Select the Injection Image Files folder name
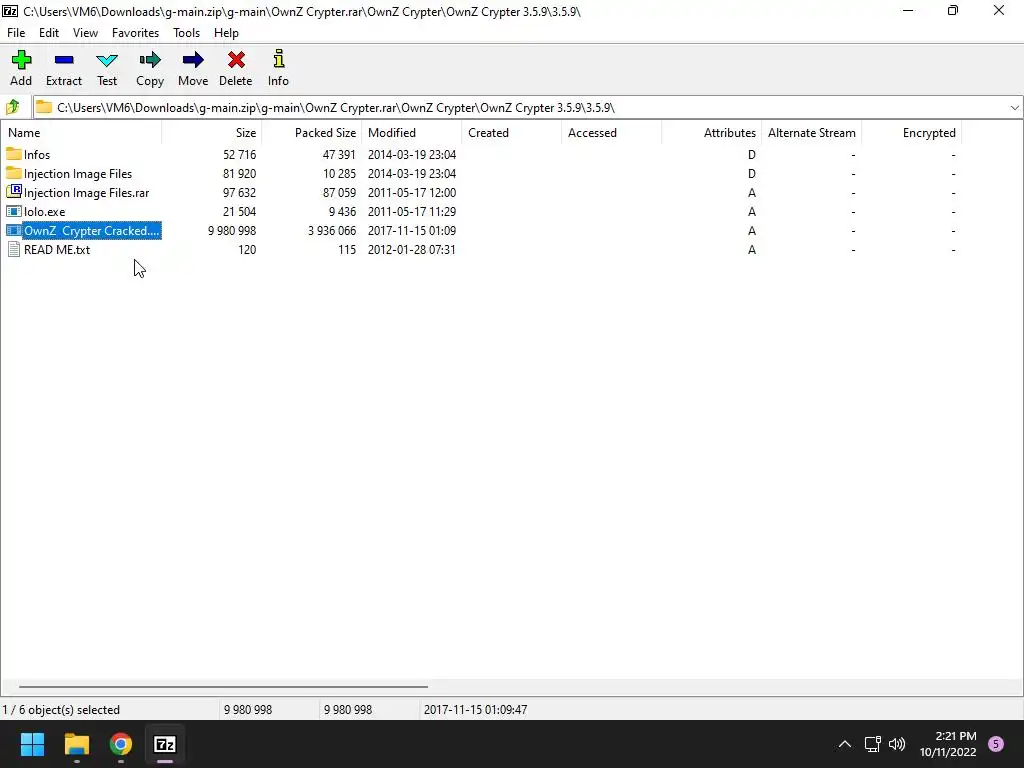Image resolution: width=1024 pixels, height=768 pixels. (78, 174)
